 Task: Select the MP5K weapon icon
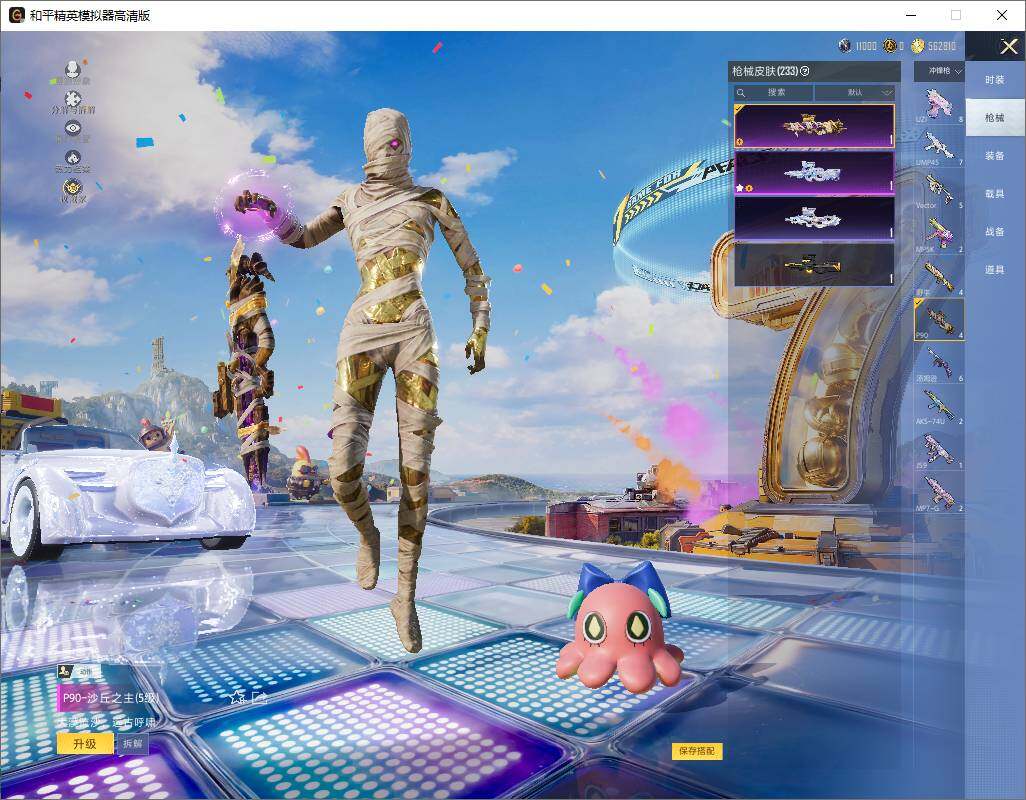click(x=938, y=234)
